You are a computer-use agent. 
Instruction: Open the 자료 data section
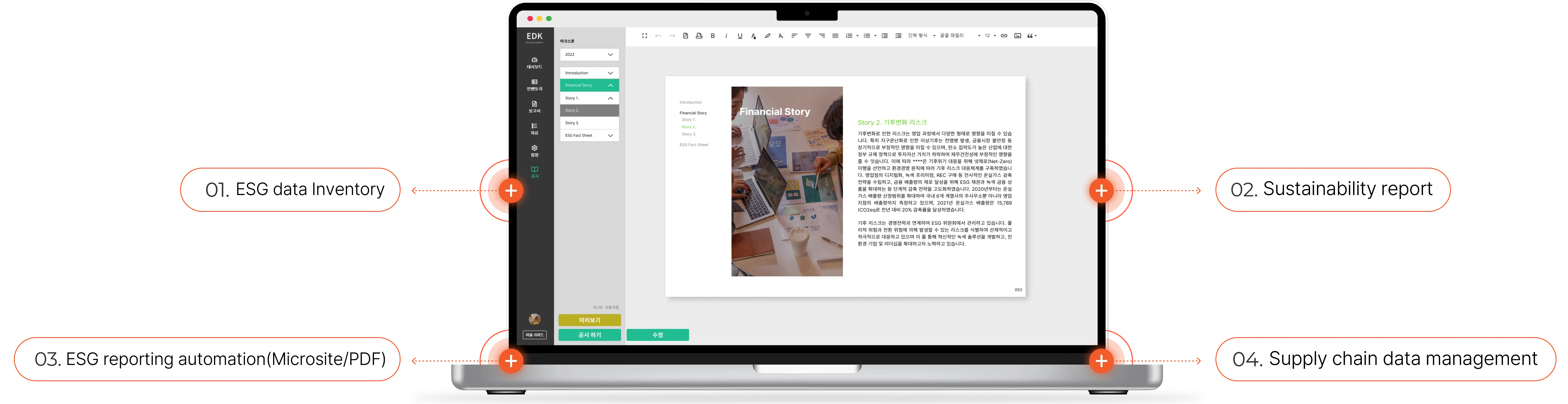[534, 129]
